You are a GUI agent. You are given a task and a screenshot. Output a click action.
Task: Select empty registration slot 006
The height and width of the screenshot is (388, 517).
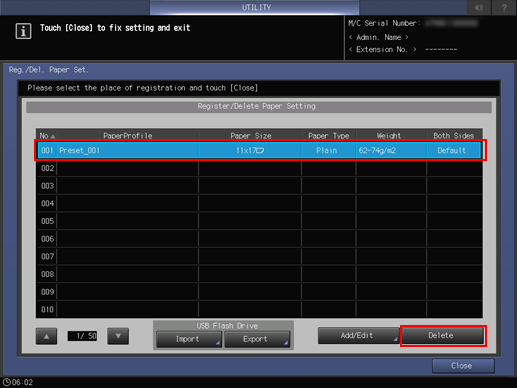pos(259,239)
